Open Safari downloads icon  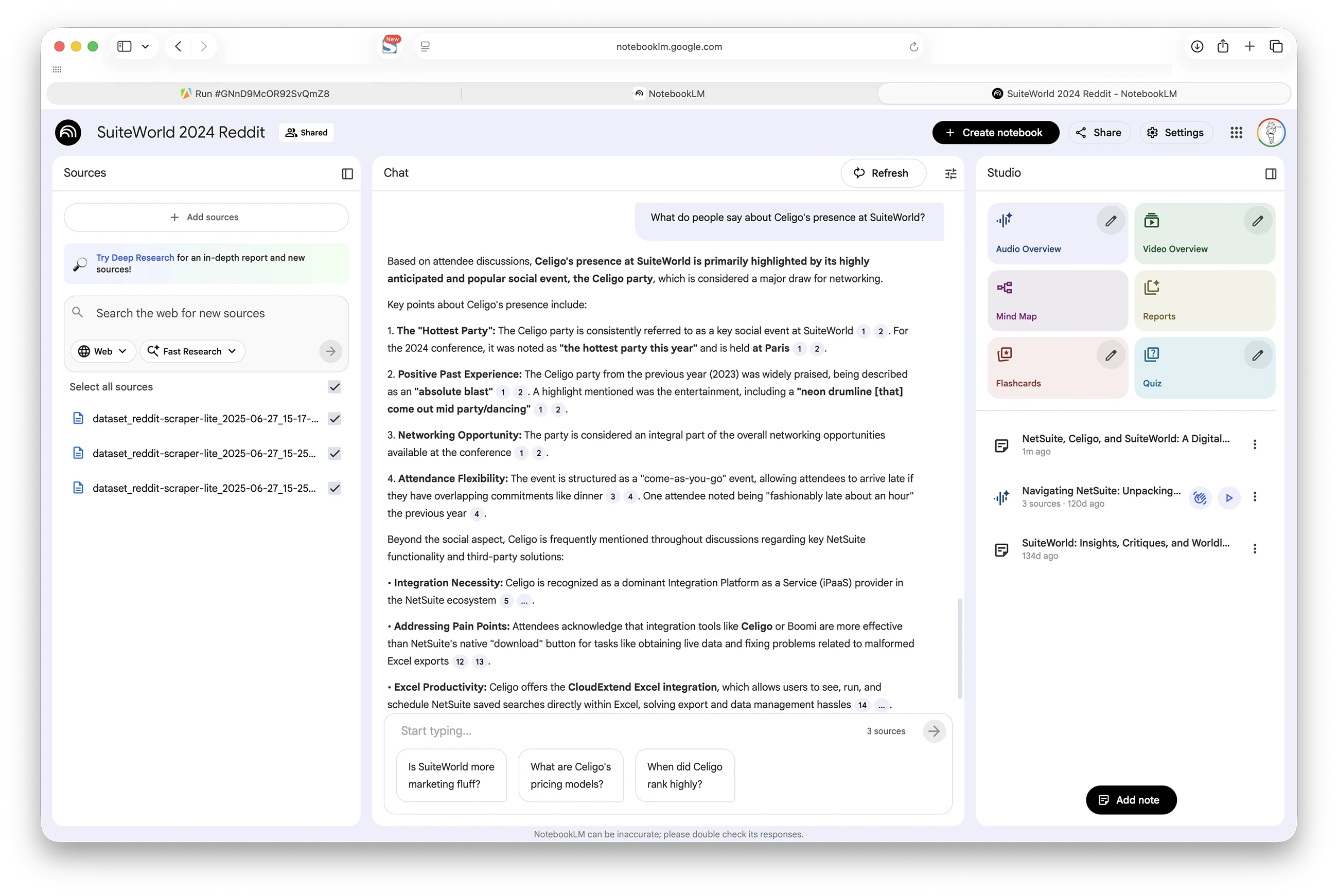(1197, 47)
